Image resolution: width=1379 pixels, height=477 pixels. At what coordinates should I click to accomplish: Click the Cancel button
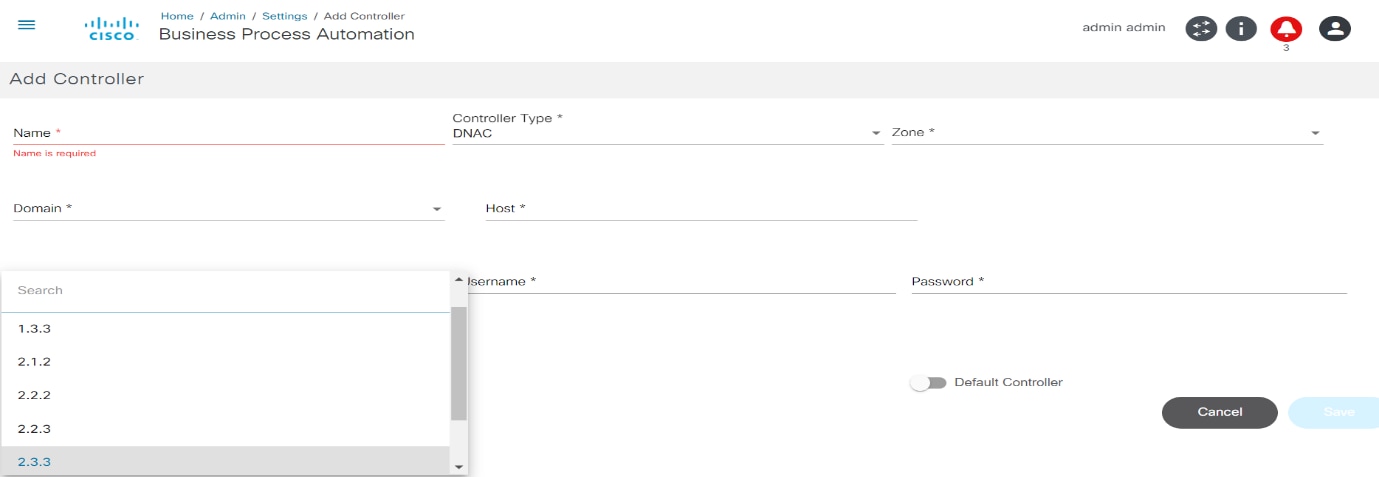(x=1219, y=412)
